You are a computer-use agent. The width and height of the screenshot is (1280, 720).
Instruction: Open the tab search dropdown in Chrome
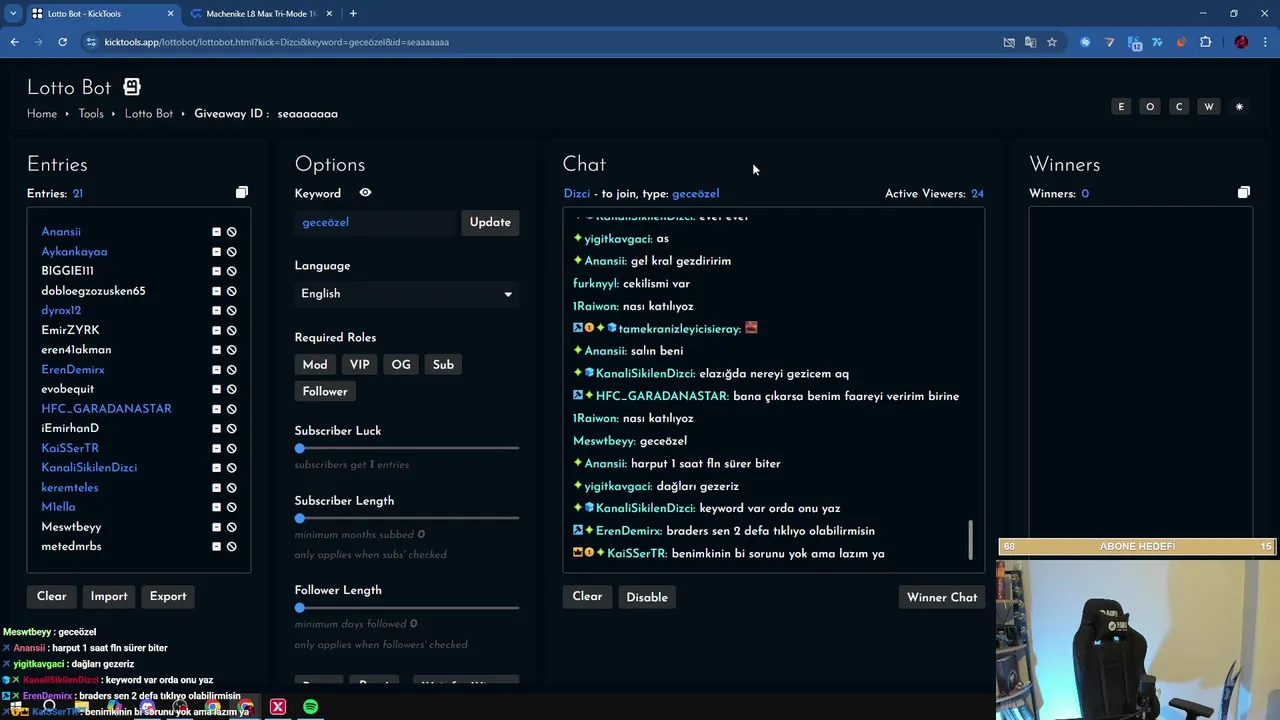[x=12, y=13]
